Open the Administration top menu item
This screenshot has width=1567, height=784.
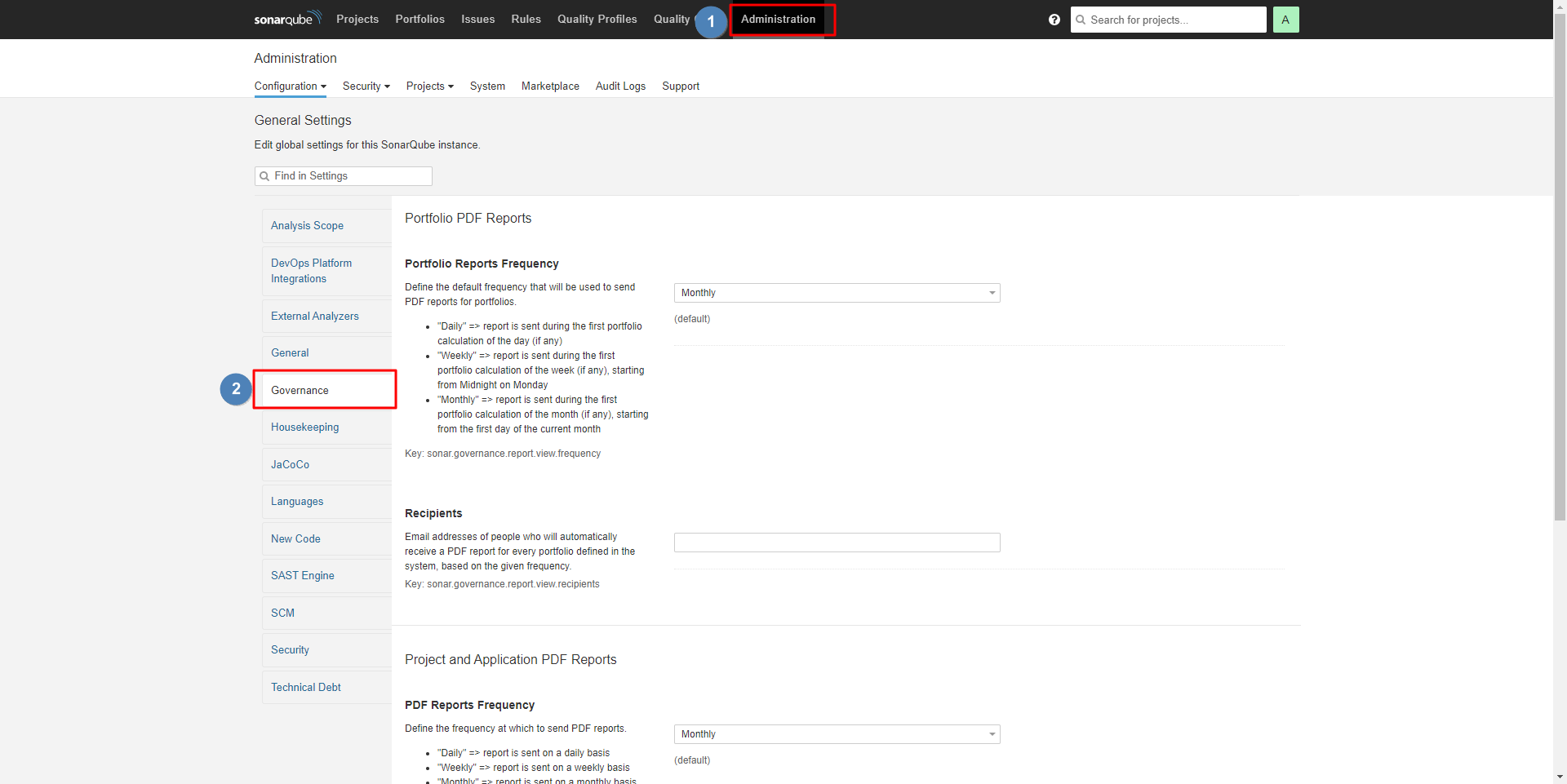click(x=778, y=20)
